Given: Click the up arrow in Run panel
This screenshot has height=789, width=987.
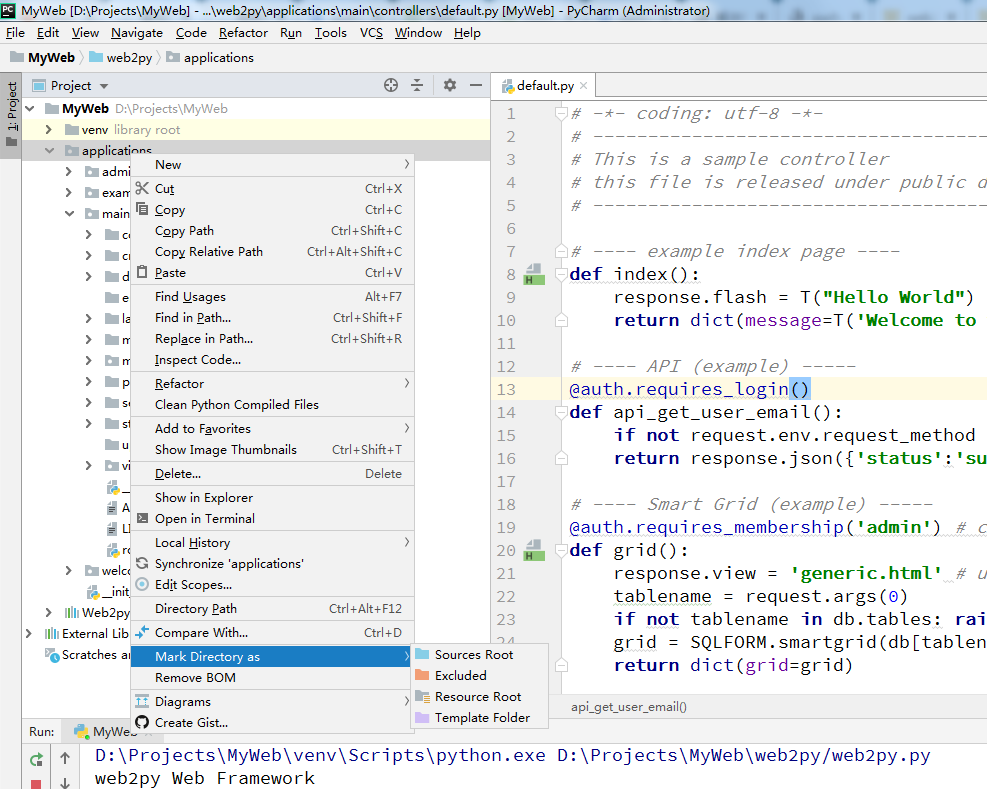Looking at the screenshot, I should 65,758.
